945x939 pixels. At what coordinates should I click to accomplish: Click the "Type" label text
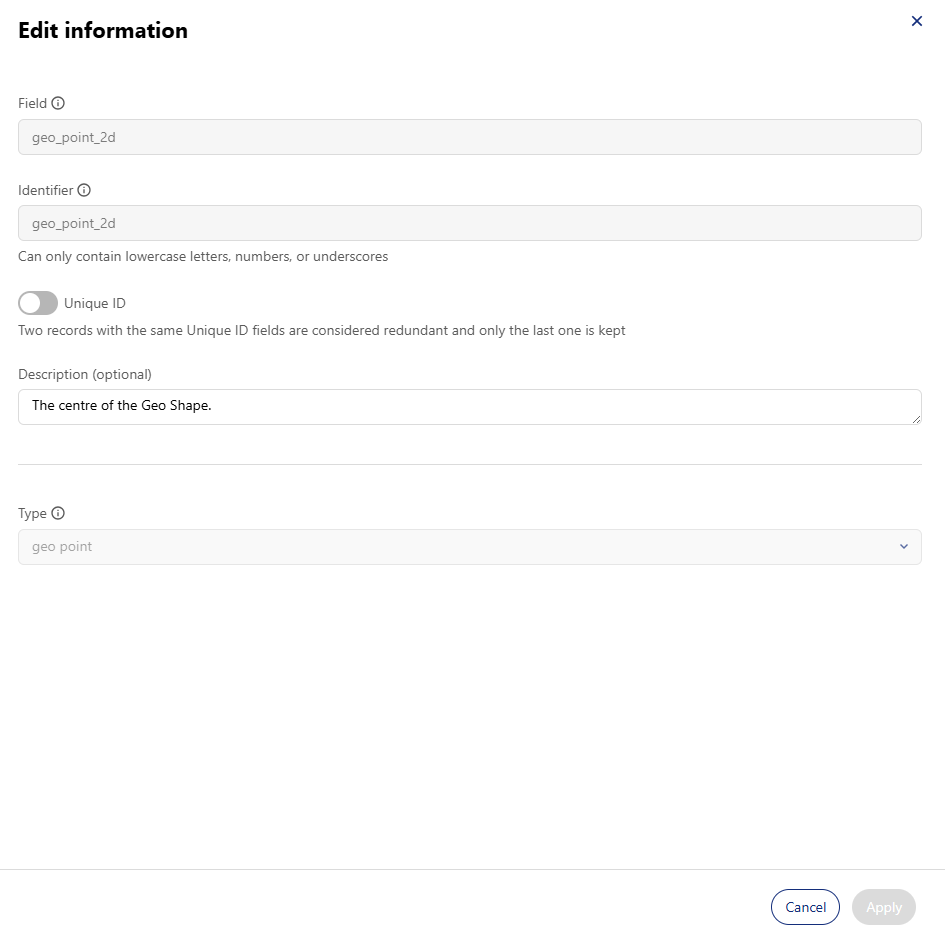coord(33,513)
